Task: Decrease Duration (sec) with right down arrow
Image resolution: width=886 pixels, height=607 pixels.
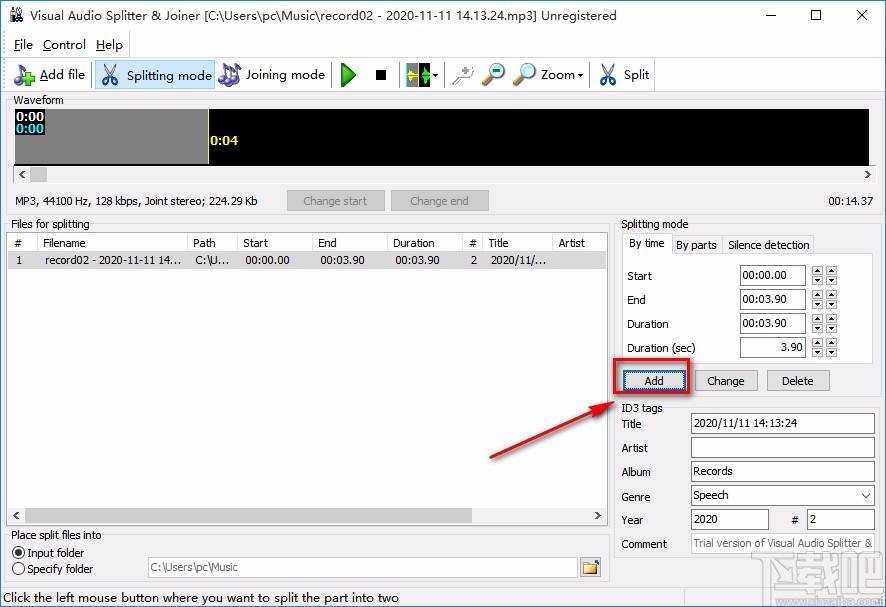Action: [831, 352]
